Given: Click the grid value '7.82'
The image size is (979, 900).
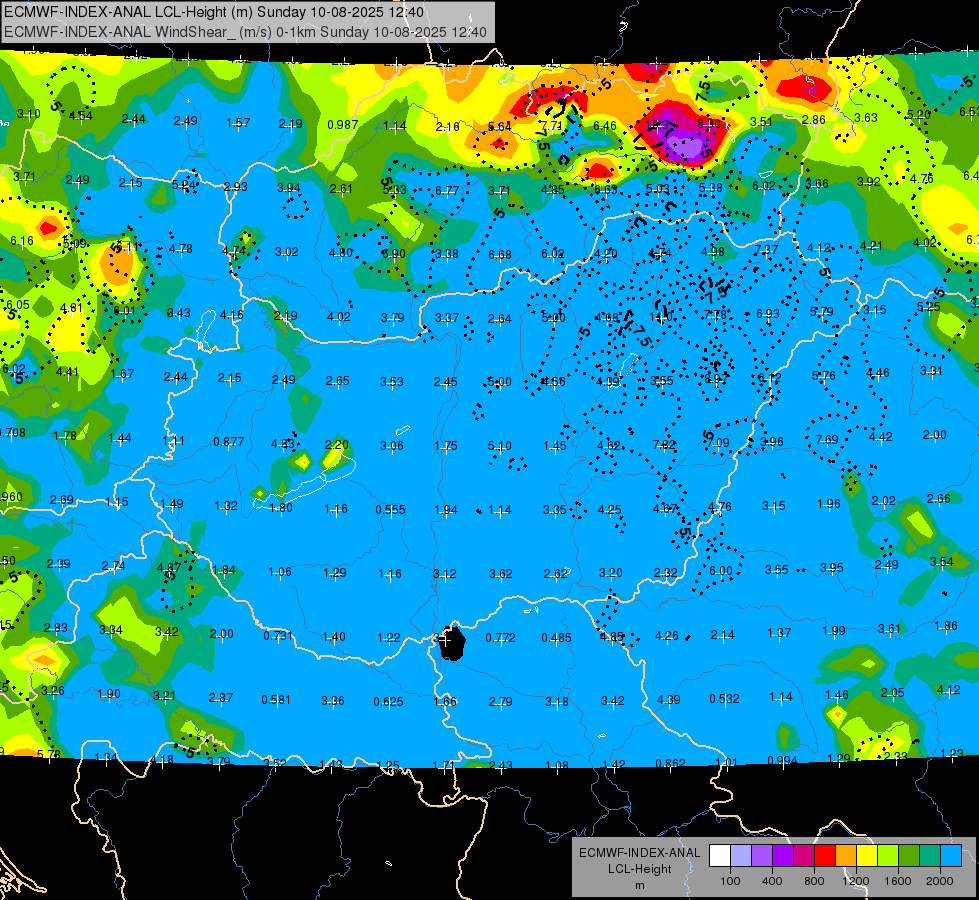Looking at the screenshot, I should [664, 444].
